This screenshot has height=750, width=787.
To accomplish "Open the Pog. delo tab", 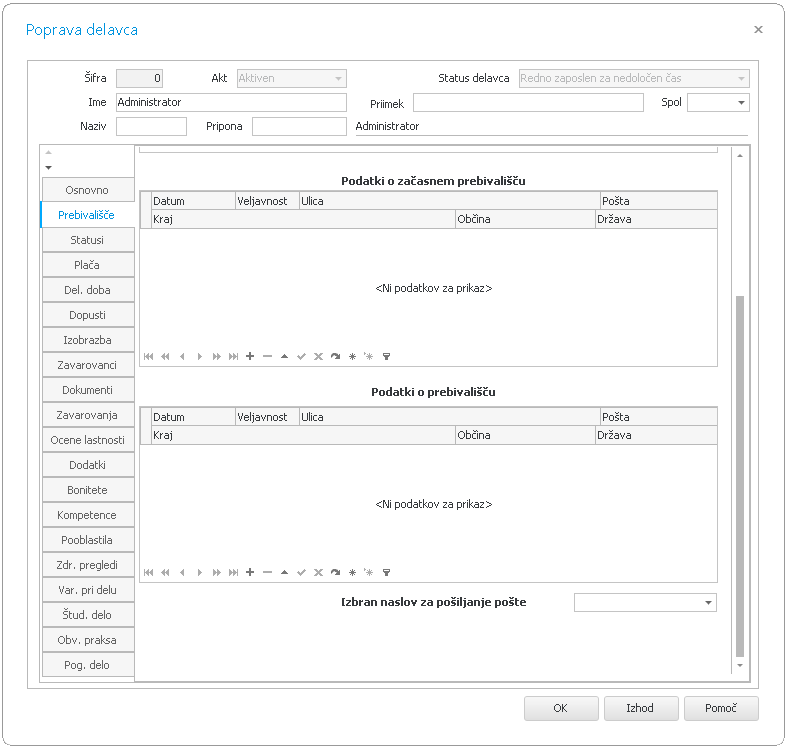I will pos(88,665).
